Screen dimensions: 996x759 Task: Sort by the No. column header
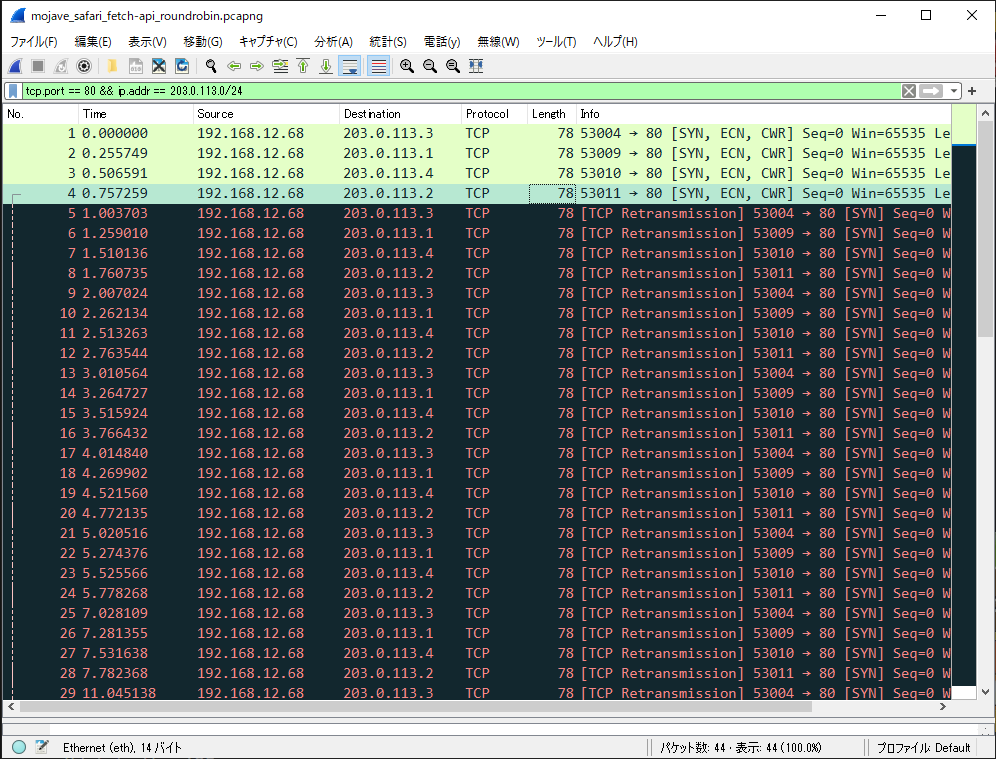[41, 114]
